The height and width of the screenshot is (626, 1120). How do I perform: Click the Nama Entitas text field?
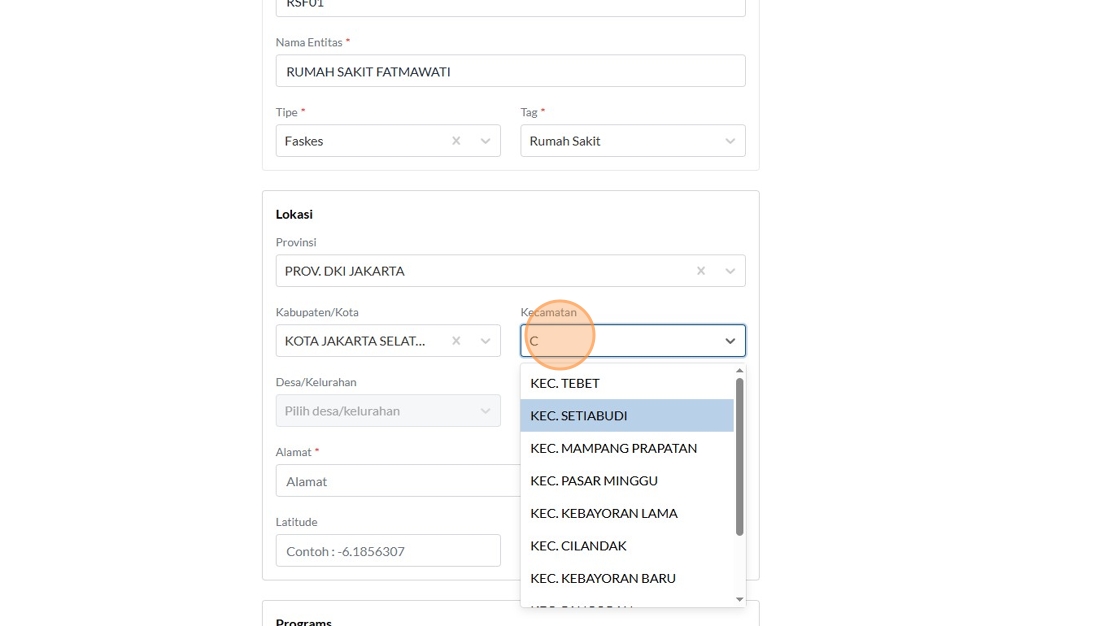click(511, 71)
